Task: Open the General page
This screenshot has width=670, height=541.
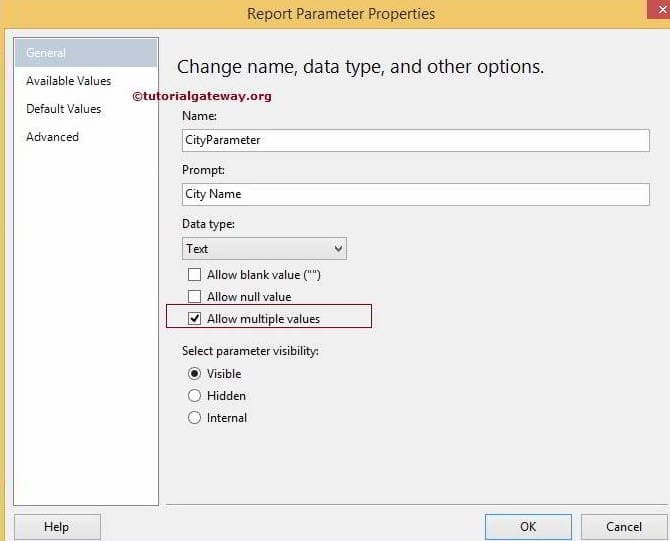Action: tap(47, 53)
